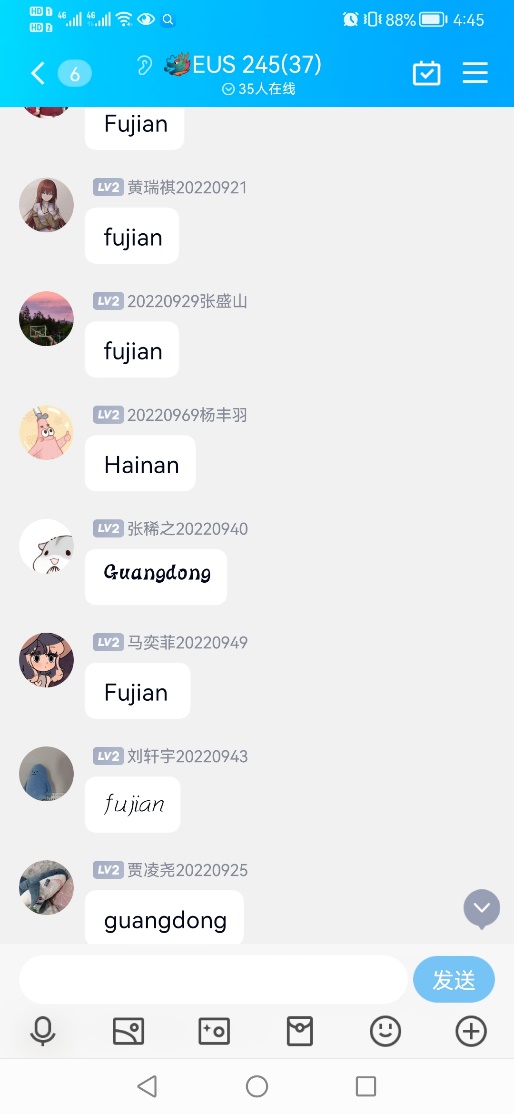
Task: Start voice input with microphone icon
Action: tap(43, 1031)
